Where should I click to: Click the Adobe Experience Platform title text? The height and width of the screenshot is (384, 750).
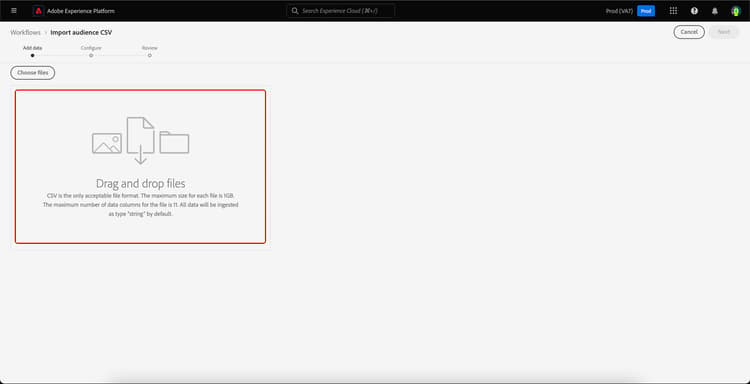(81, 11)
